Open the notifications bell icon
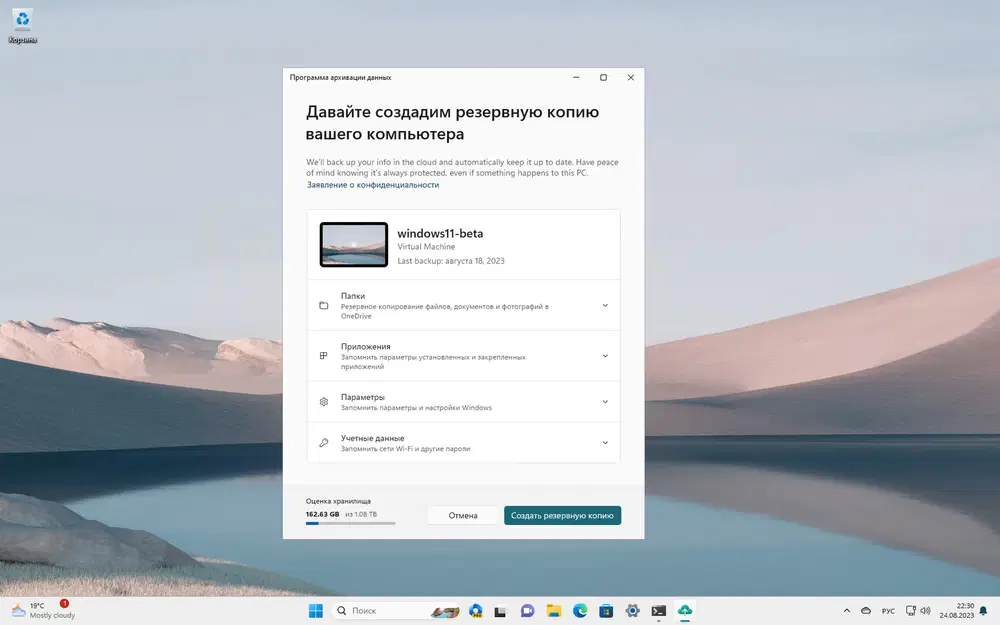Screen dimensions: 1000x625 pos(983,611)
